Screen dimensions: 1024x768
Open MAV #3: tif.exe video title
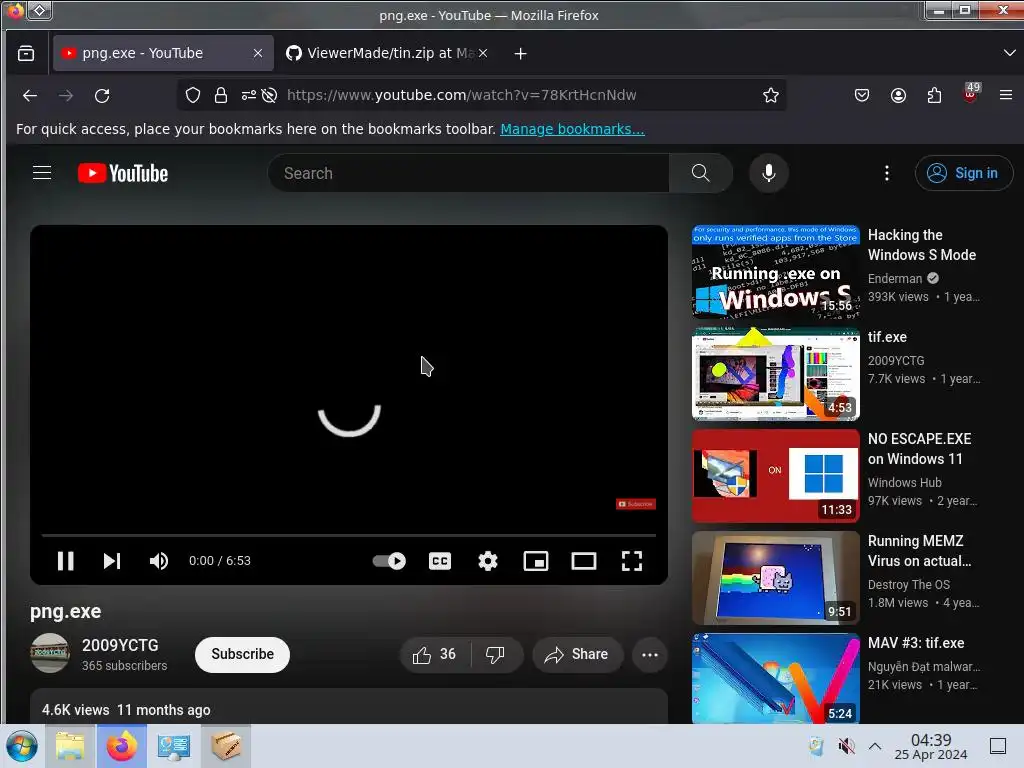(x=916, y=643)
